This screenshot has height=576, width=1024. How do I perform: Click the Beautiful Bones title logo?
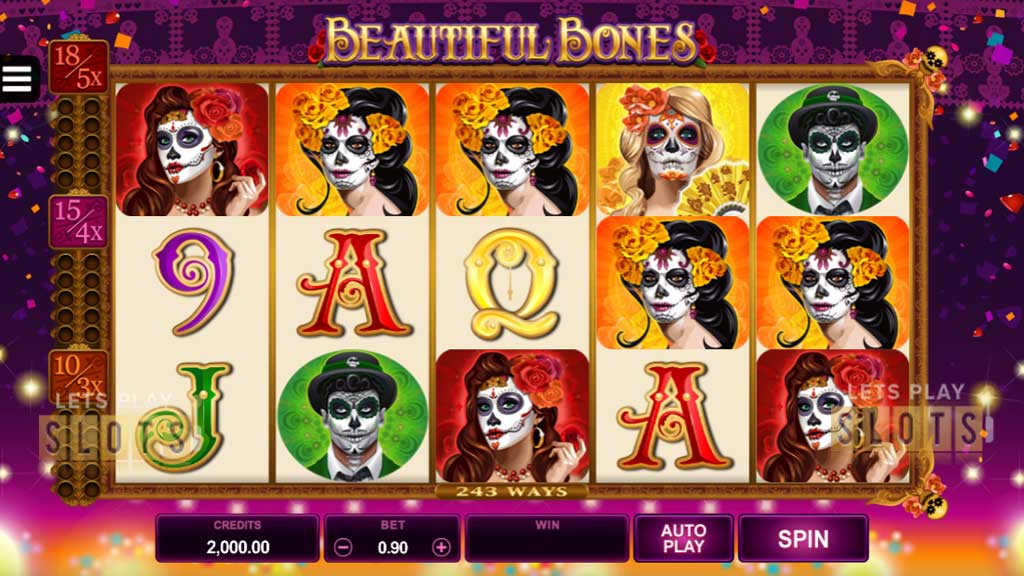511,41
